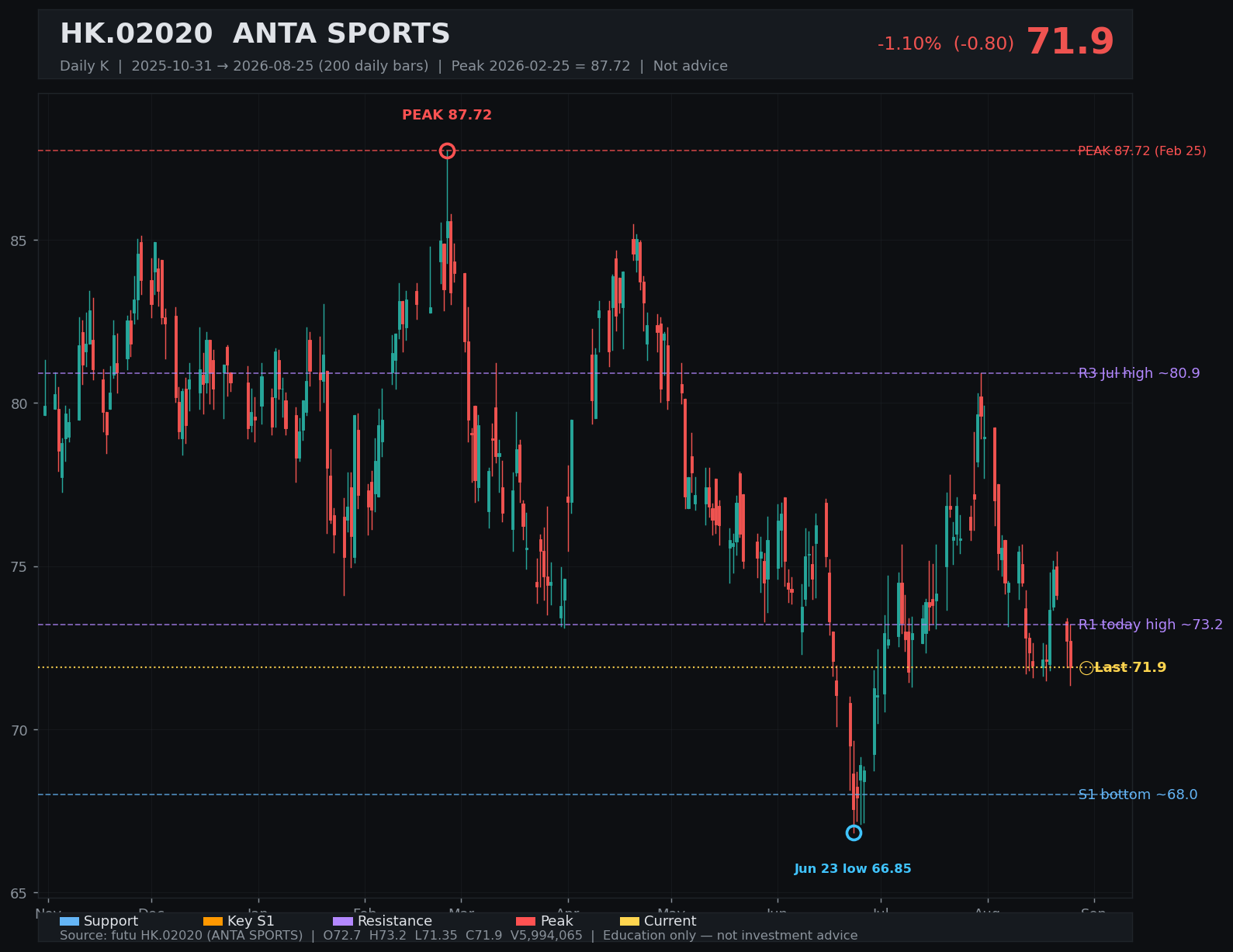The height and width of the screenshot is (952, 1233).
Task: Select the 70 price axis label
Action: 19,730
